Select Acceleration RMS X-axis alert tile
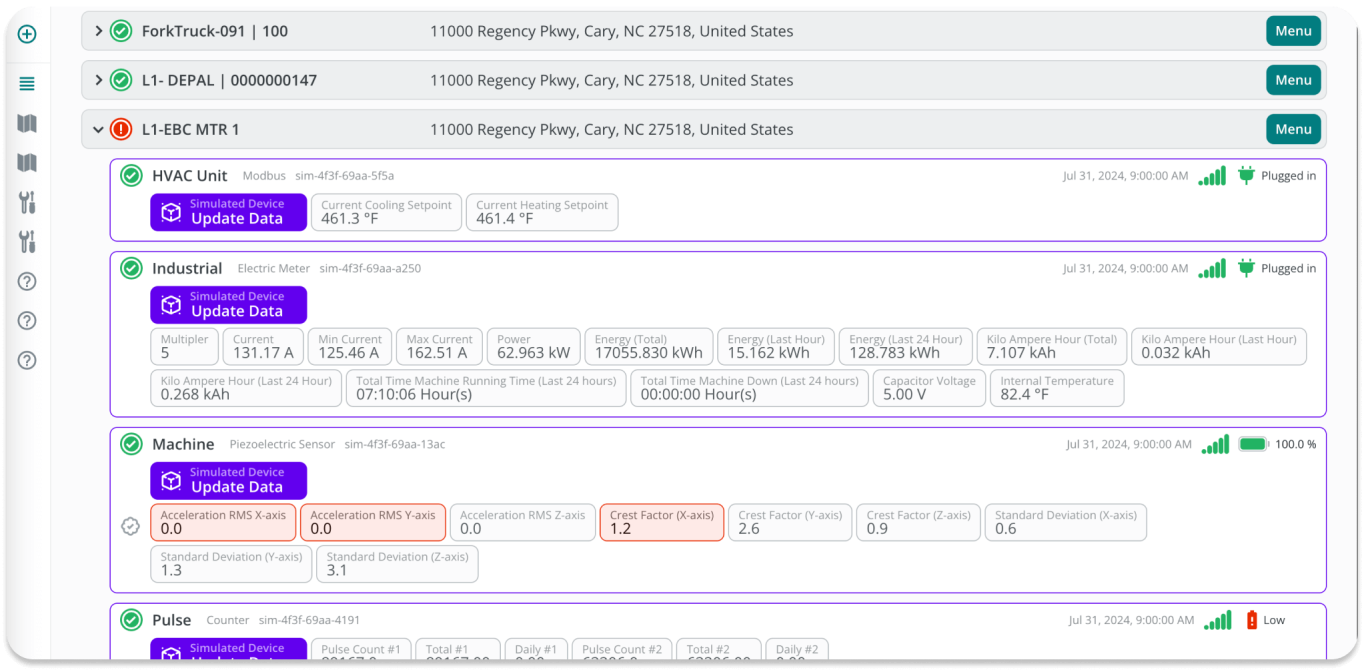Image resolution: width=1366 pixels, height=670 pixels. click(223, 522)
